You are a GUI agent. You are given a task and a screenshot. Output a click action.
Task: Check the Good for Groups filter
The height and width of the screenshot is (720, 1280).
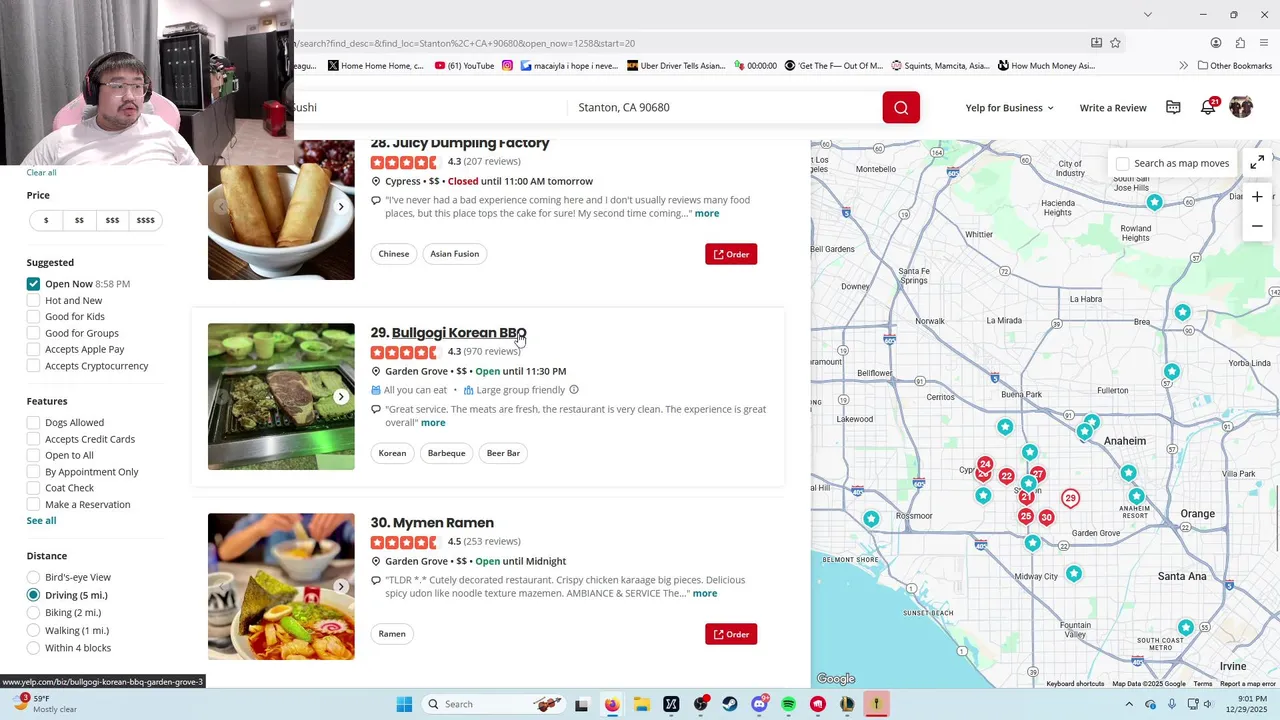click(33, 333)
